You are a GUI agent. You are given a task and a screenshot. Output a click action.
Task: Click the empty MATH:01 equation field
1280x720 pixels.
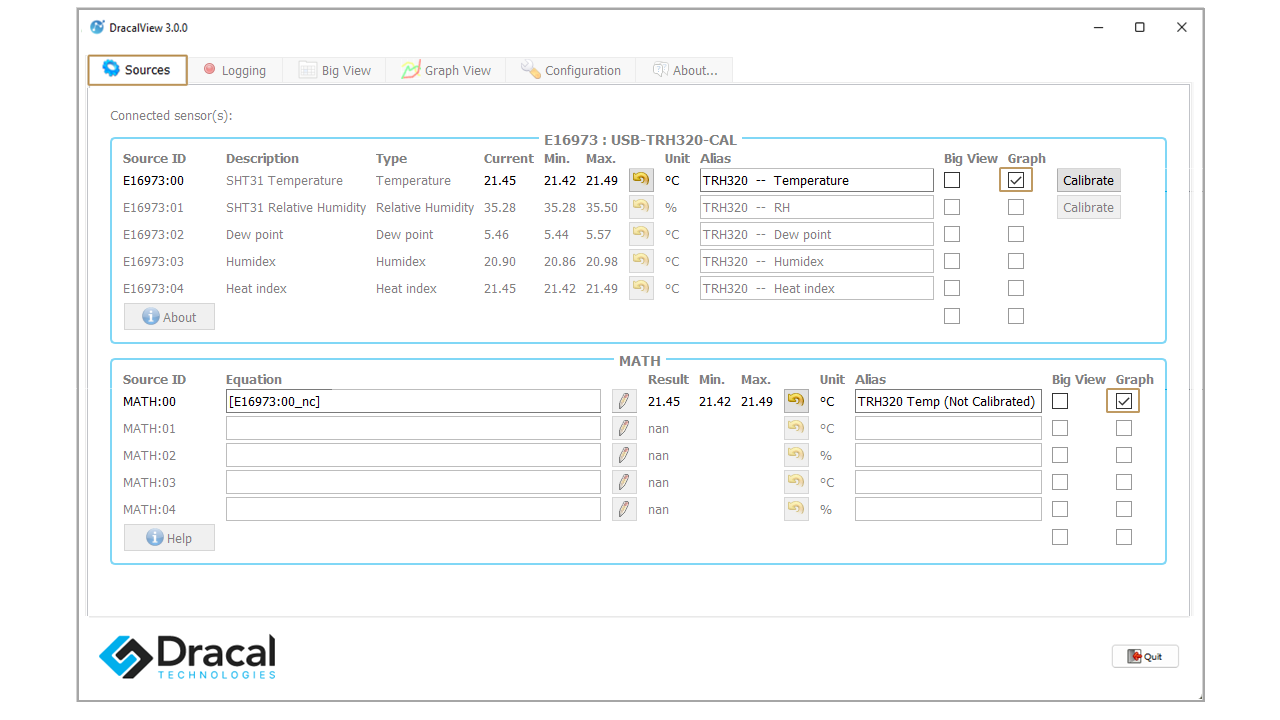(413, 428)
